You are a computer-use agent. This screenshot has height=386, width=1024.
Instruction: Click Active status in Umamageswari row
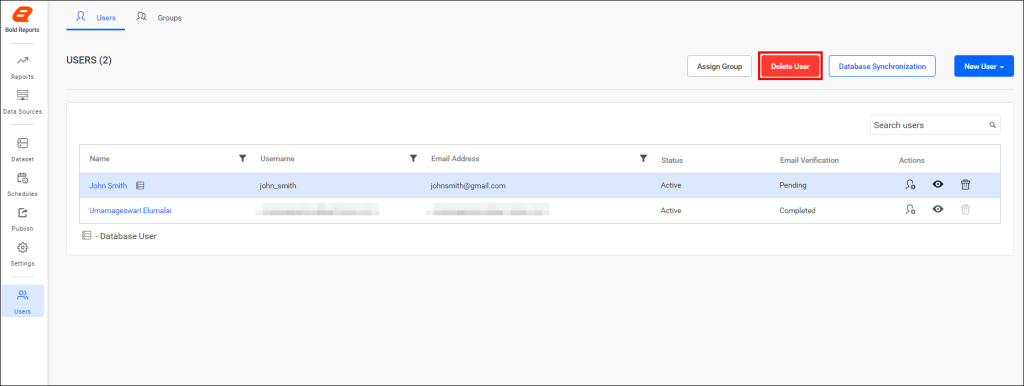[x=671, y=210]
